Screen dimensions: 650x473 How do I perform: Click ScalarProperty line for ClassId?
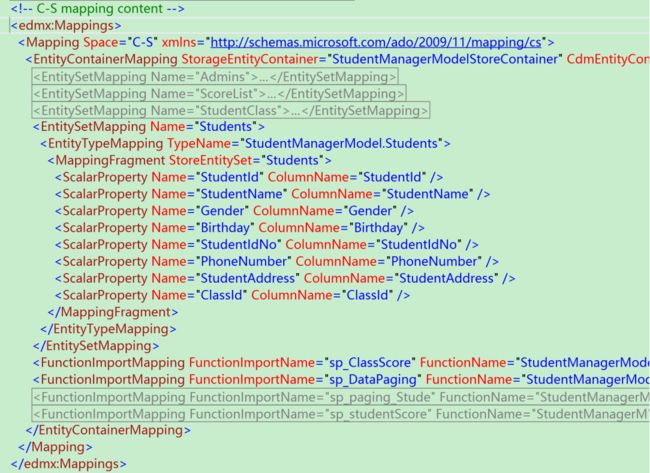click(233, 295)
